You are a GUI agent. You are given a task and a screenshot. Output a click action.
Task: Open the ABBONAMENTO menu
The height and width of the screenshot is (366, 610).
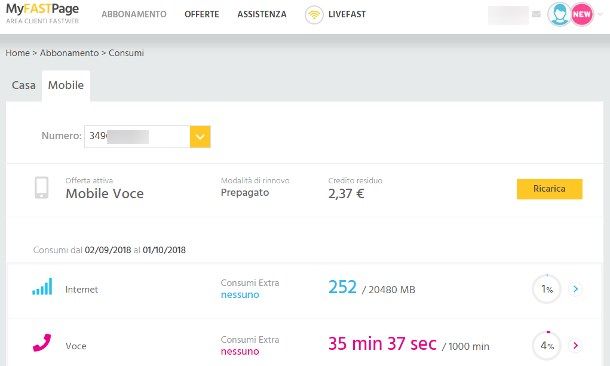(x=134, y=14)
